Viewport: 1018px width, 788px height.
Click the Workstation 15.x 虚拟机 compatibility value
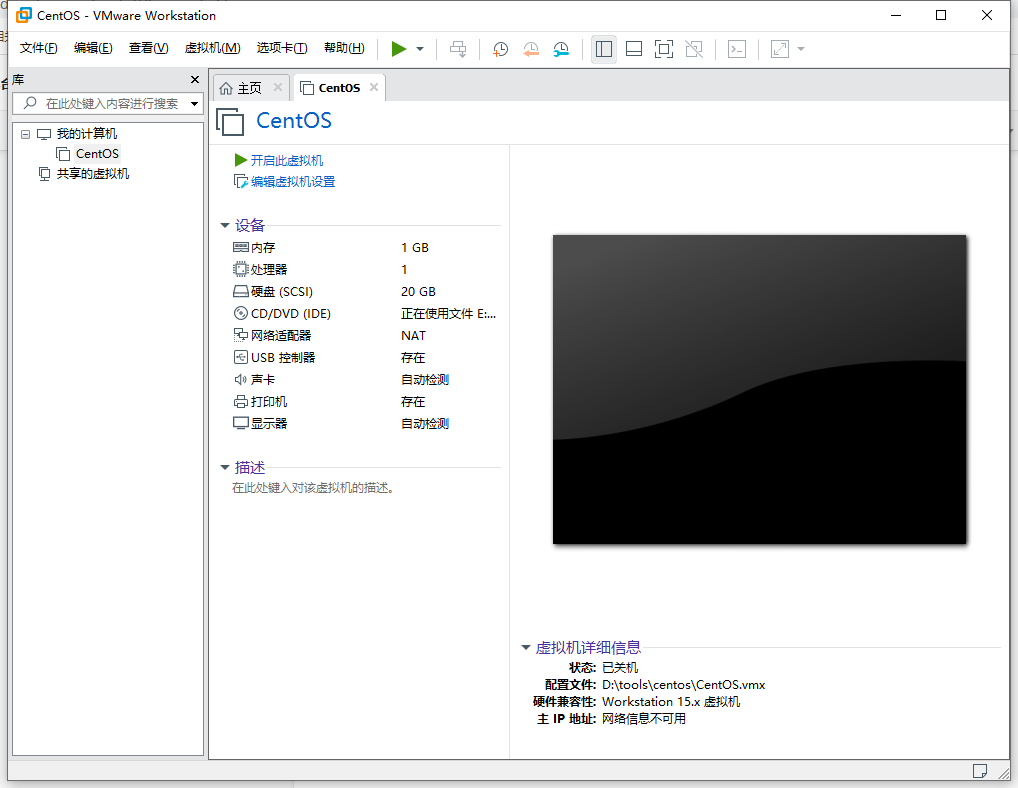[671, 702]
